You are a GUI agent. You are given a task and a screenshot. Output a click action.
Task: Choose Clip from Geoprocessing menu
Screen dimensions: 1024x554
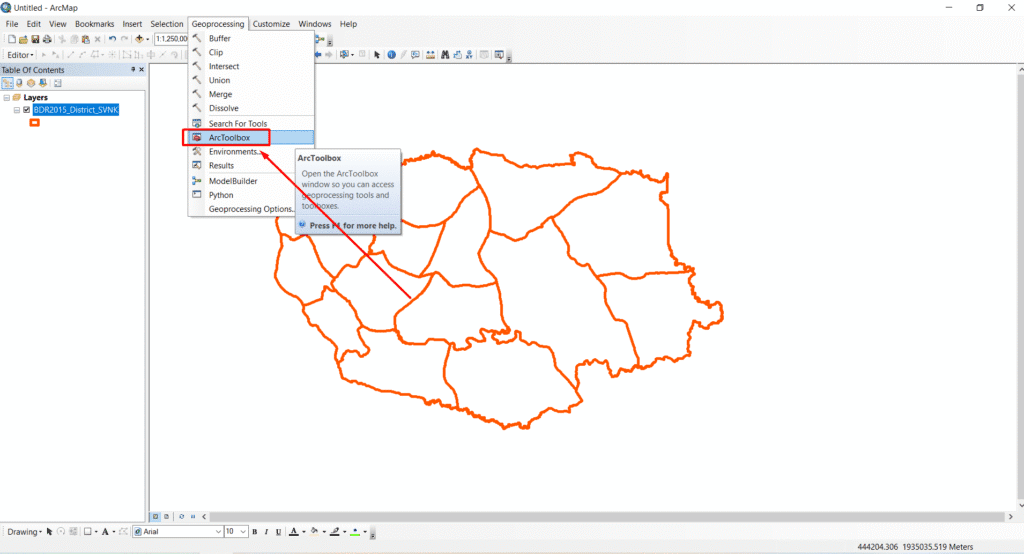[x=251, y=52]
